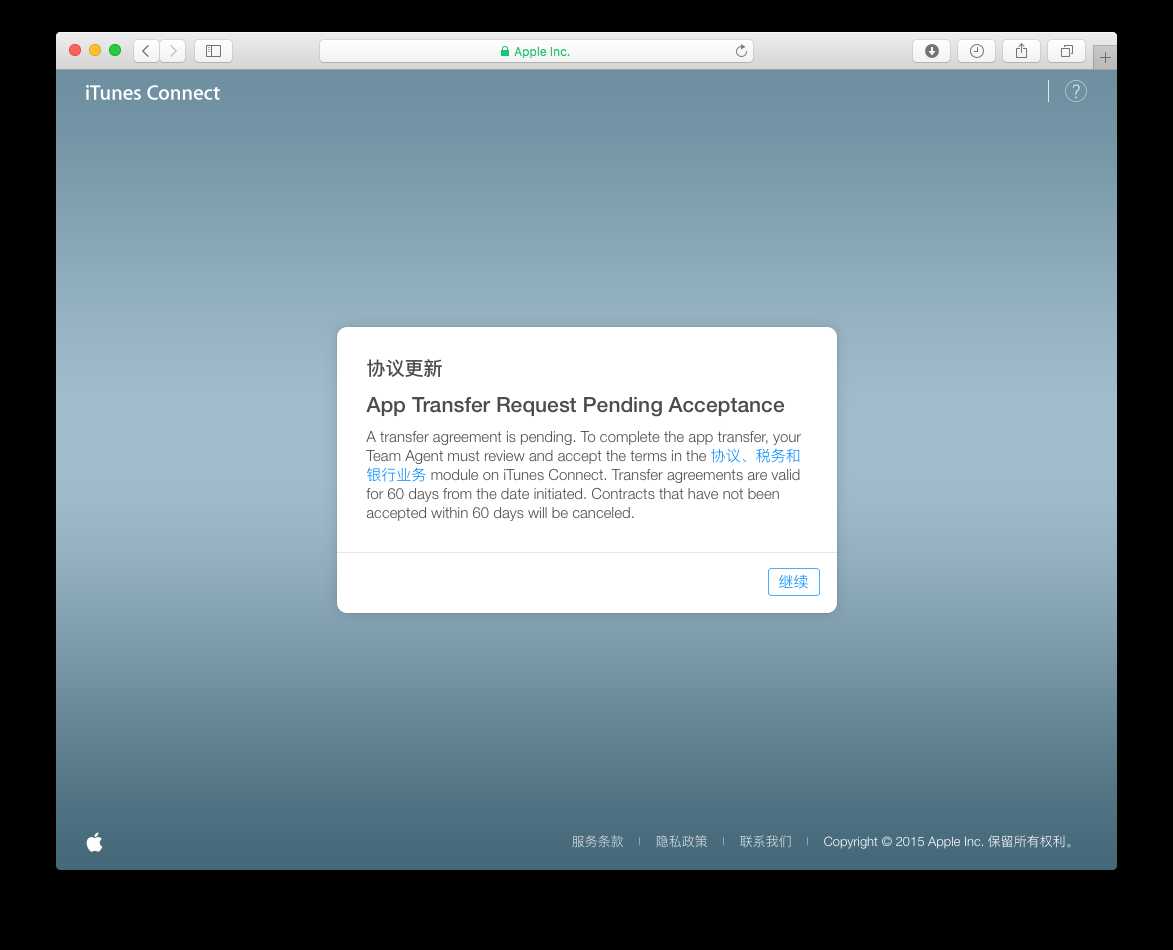Add a new tab with the plus button
This screenshot has height=950, width=1173.
tap(1105, 58)
